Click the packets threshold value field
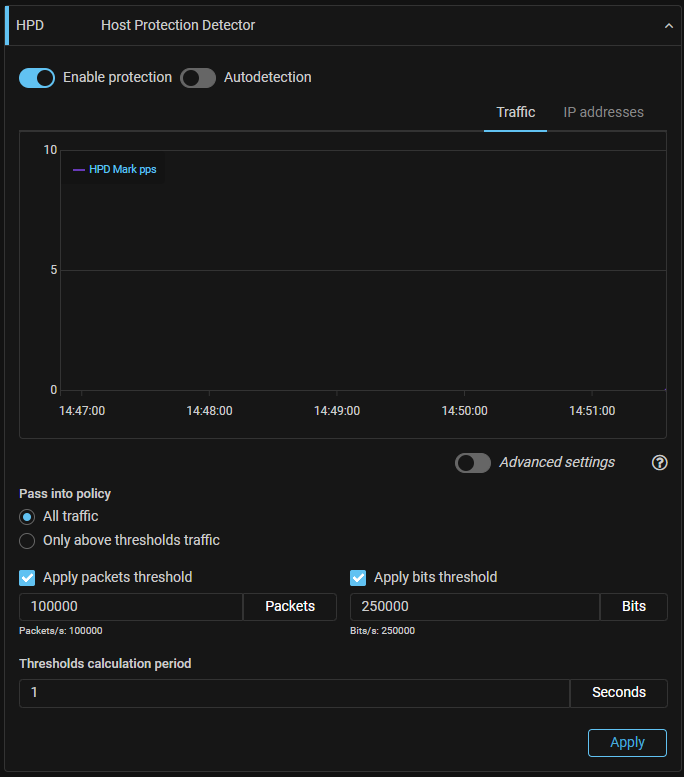This screenshot has height=777, width=684. coord(130,607)
